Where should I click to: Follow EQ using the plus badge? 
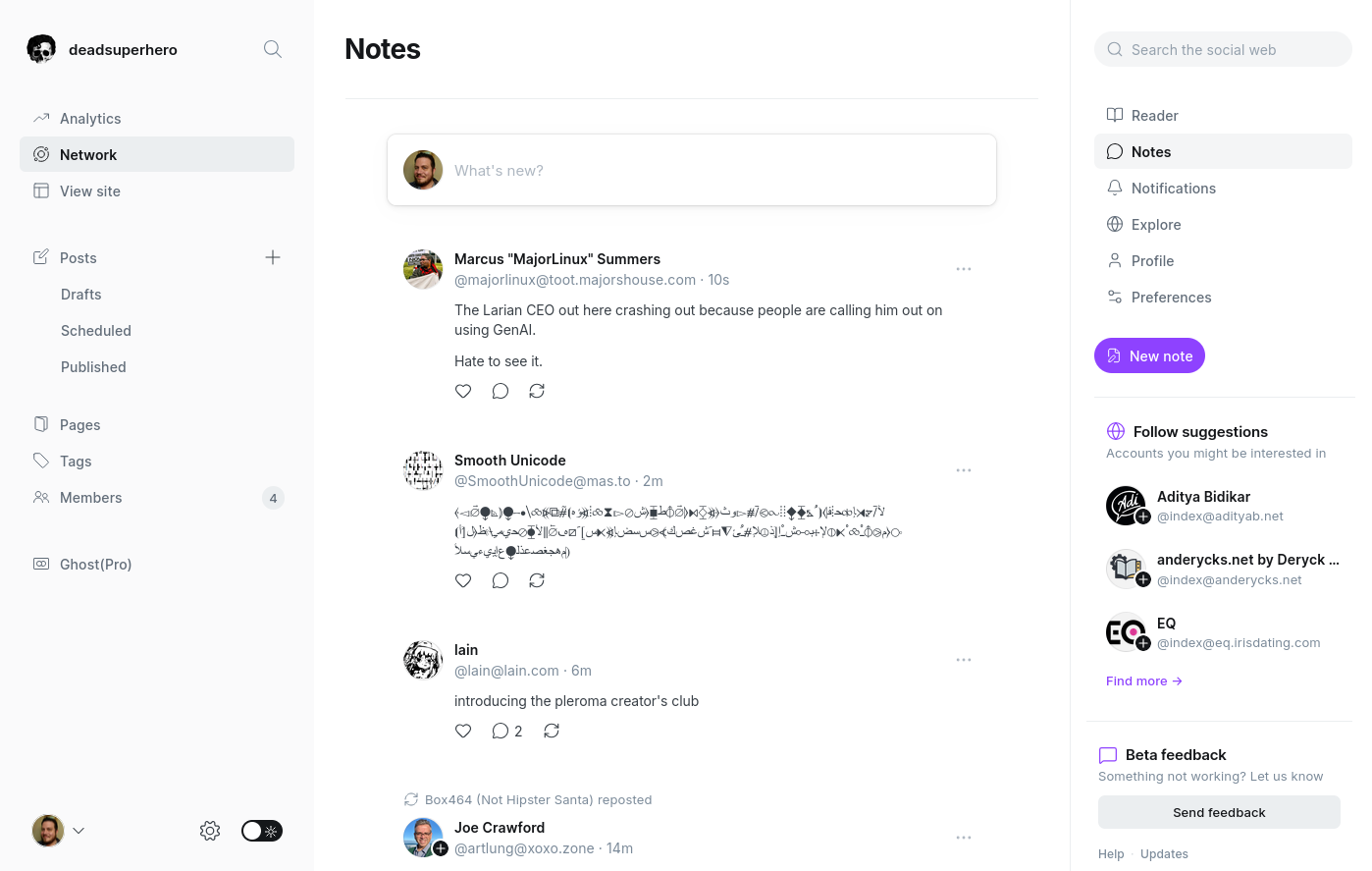click(1143, 643)
